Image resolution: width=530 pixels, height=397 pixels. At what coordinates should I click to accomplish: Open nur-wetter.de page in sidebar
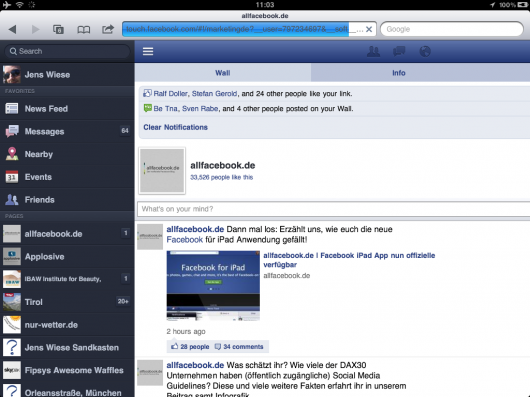click(67, 325)
